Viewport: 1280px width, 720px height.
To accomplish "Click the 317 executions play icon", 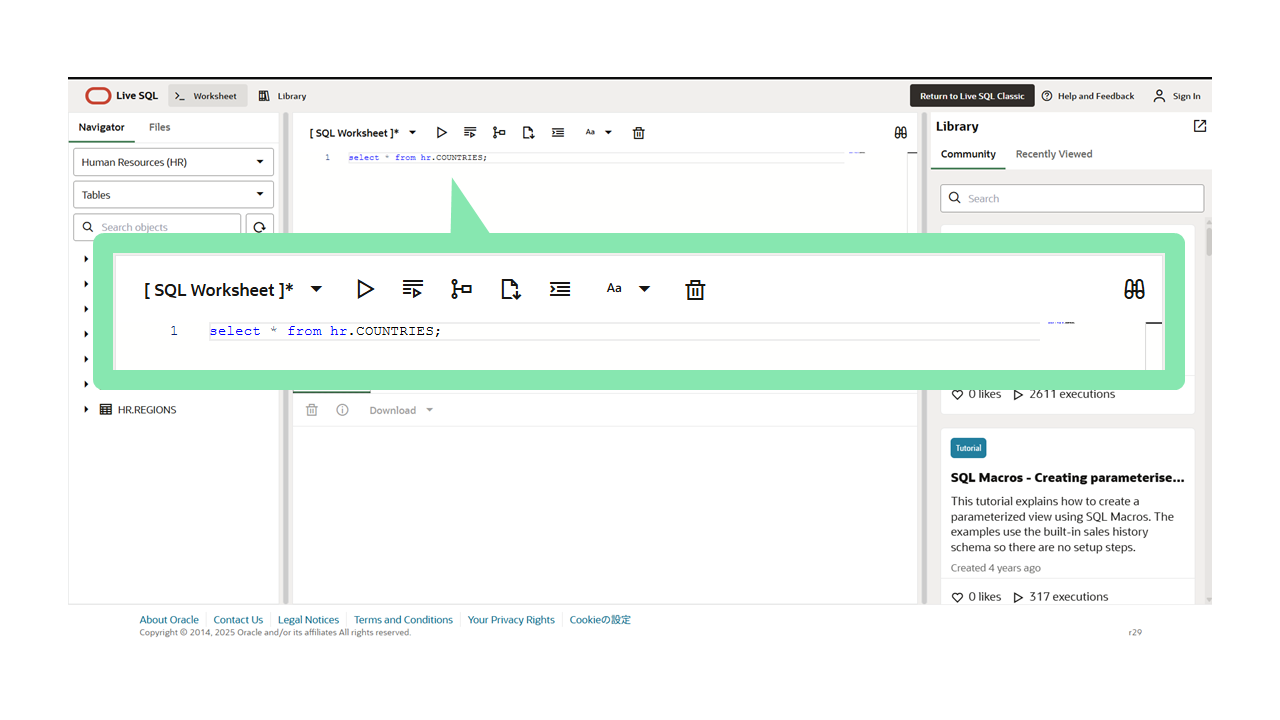I will click(1018, 597).
